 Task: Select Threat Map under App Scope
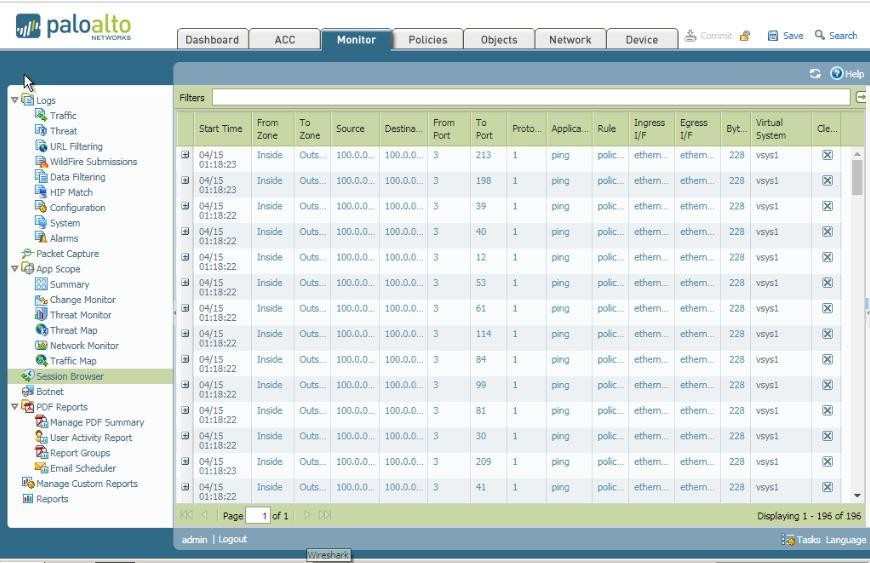[73, 330]
